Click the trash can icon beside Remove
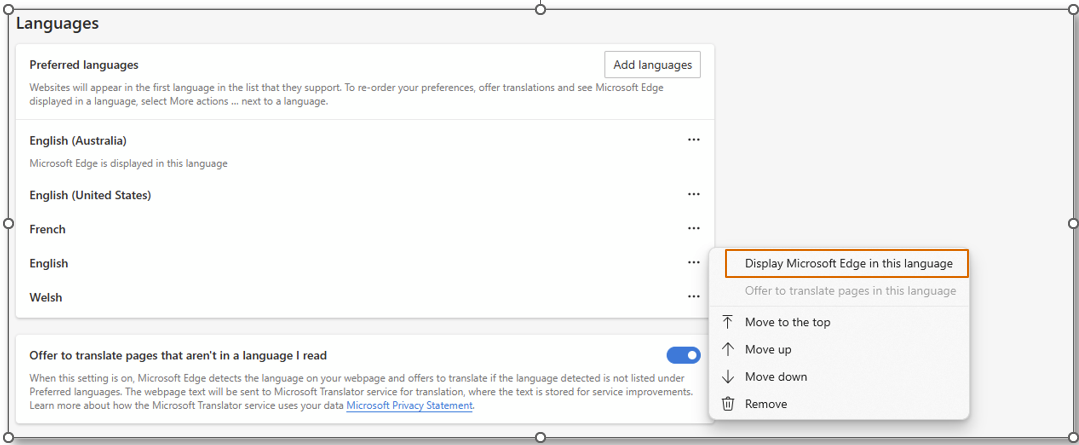This screenshot has width=1079, height=445. tap(728, 404)
